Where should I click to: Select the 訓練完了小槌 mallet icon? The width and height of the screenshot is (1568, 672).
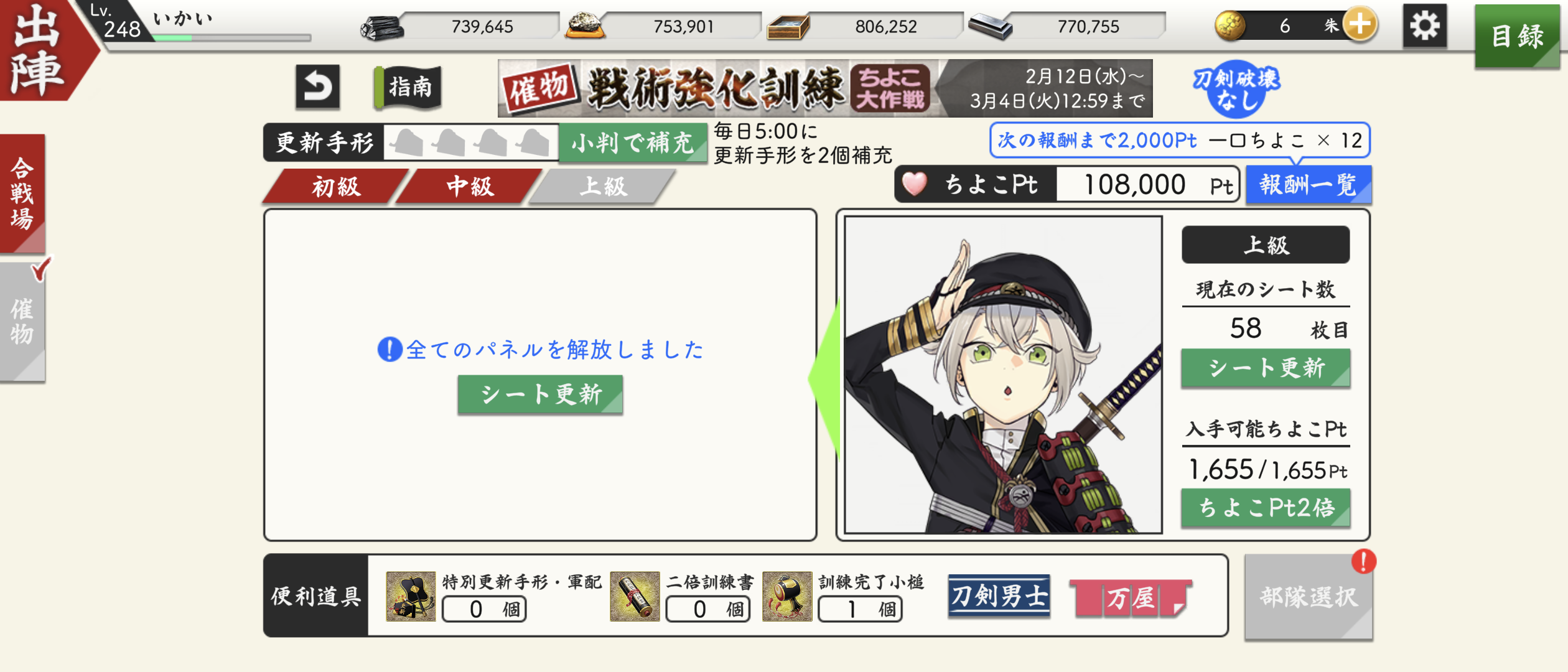click(x=787, y=596)
